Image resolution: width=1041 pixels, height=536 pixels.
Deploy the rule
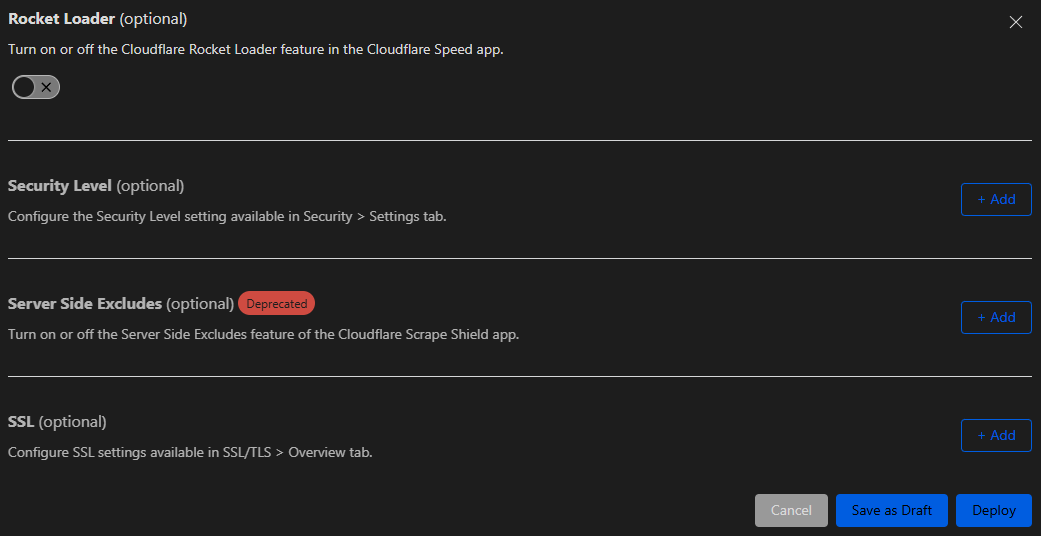pos(994,510)
